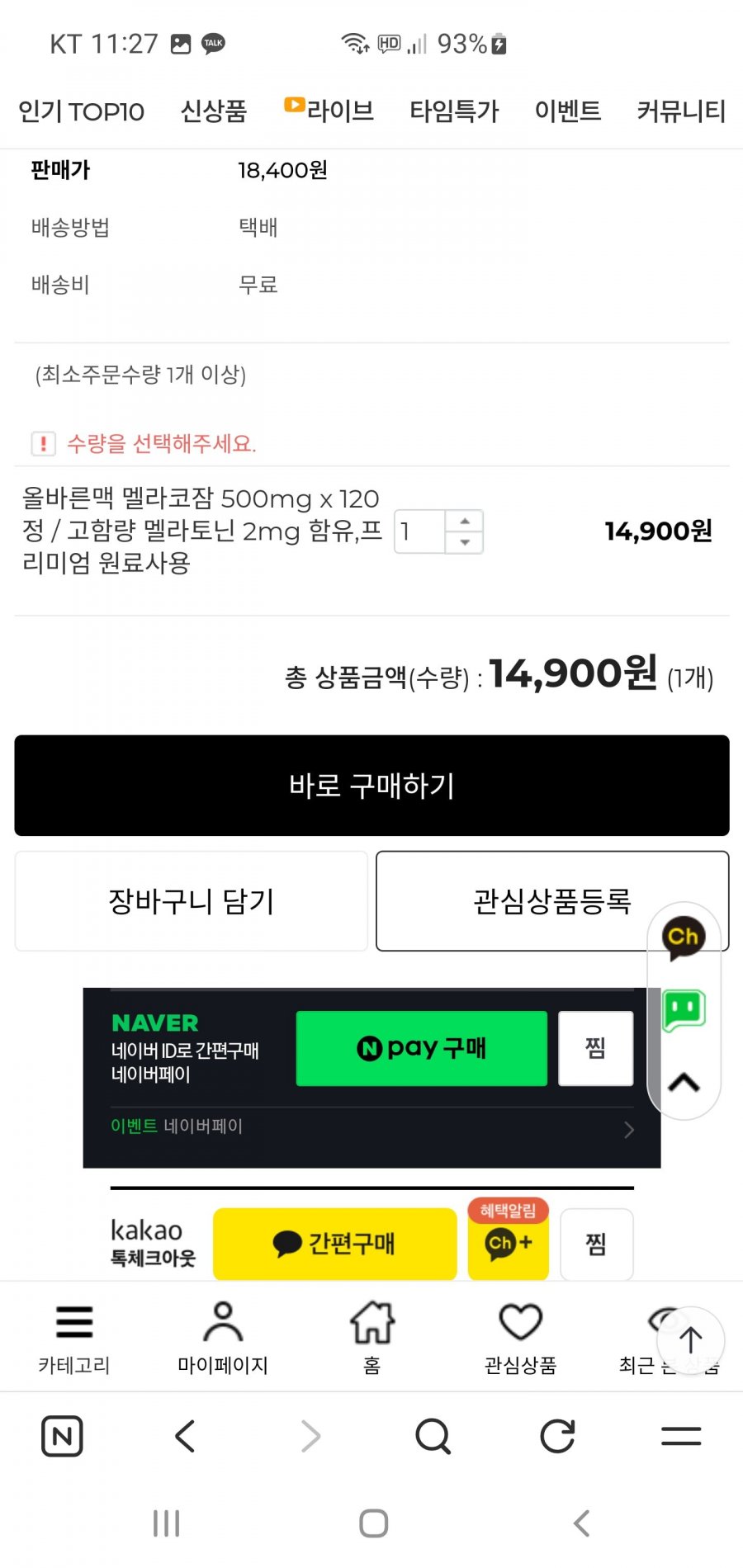Image resolution: width=743 pixels, height=1568 pixels.
Task: Tap the 장바구니 담기 button
Action: pyautogui.click(x=191, y=901)
